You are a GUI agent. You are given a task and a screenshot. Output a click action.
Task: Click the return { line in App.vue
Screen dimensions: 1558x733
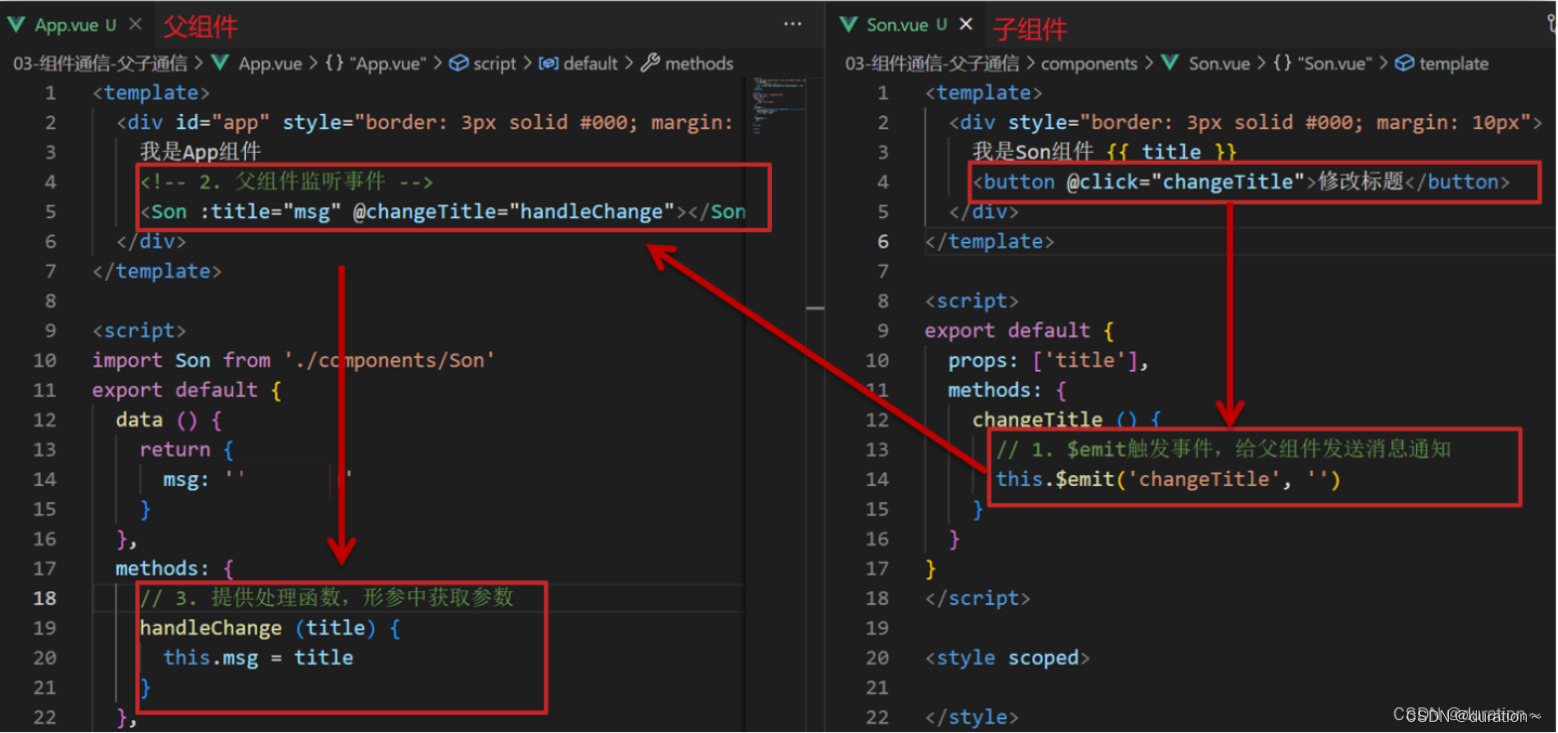[186, 450]
